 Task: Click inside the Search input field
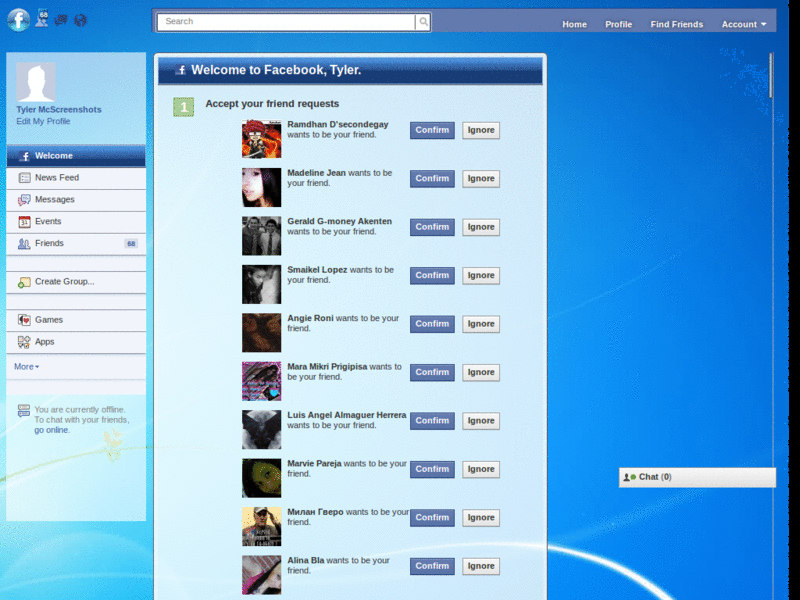click(x=280, y=21)
